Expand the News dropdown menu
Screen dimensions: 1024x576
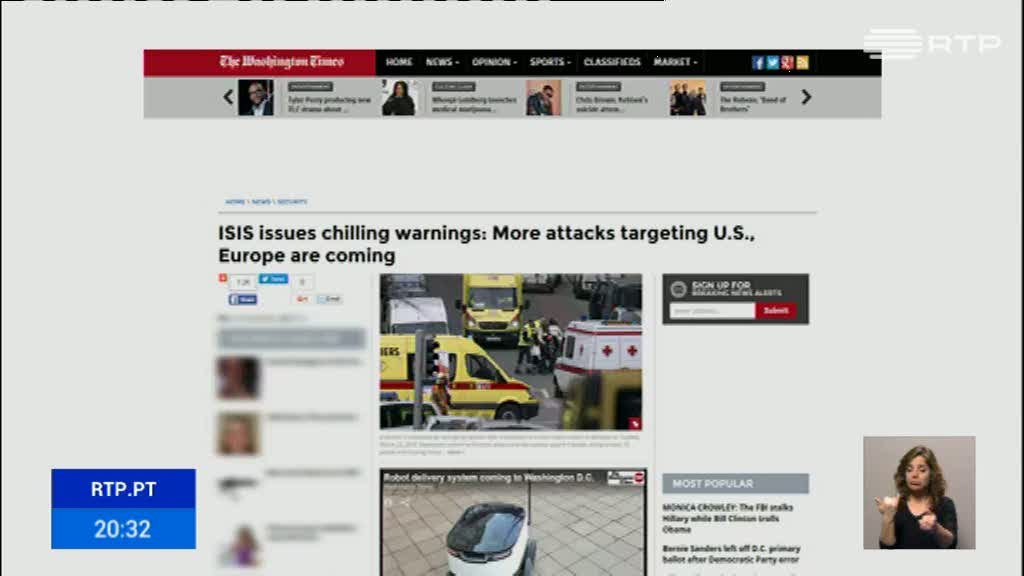442,62
